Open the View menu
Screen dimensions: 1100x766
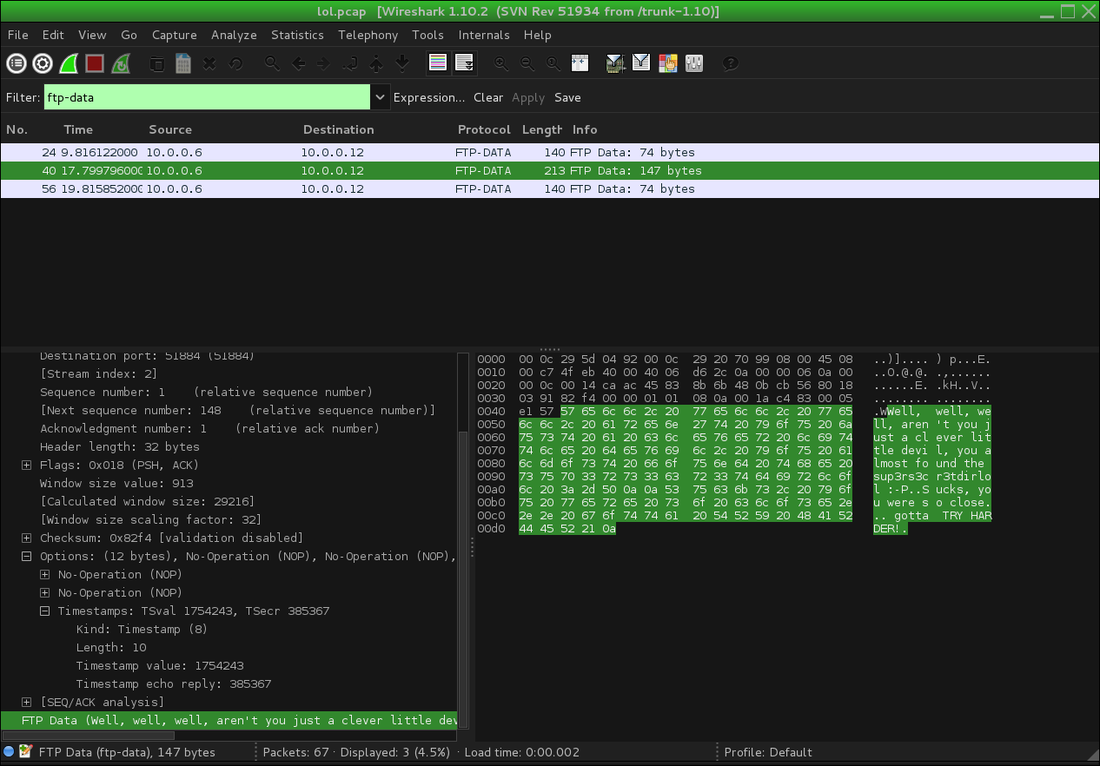tap(92, 35)
